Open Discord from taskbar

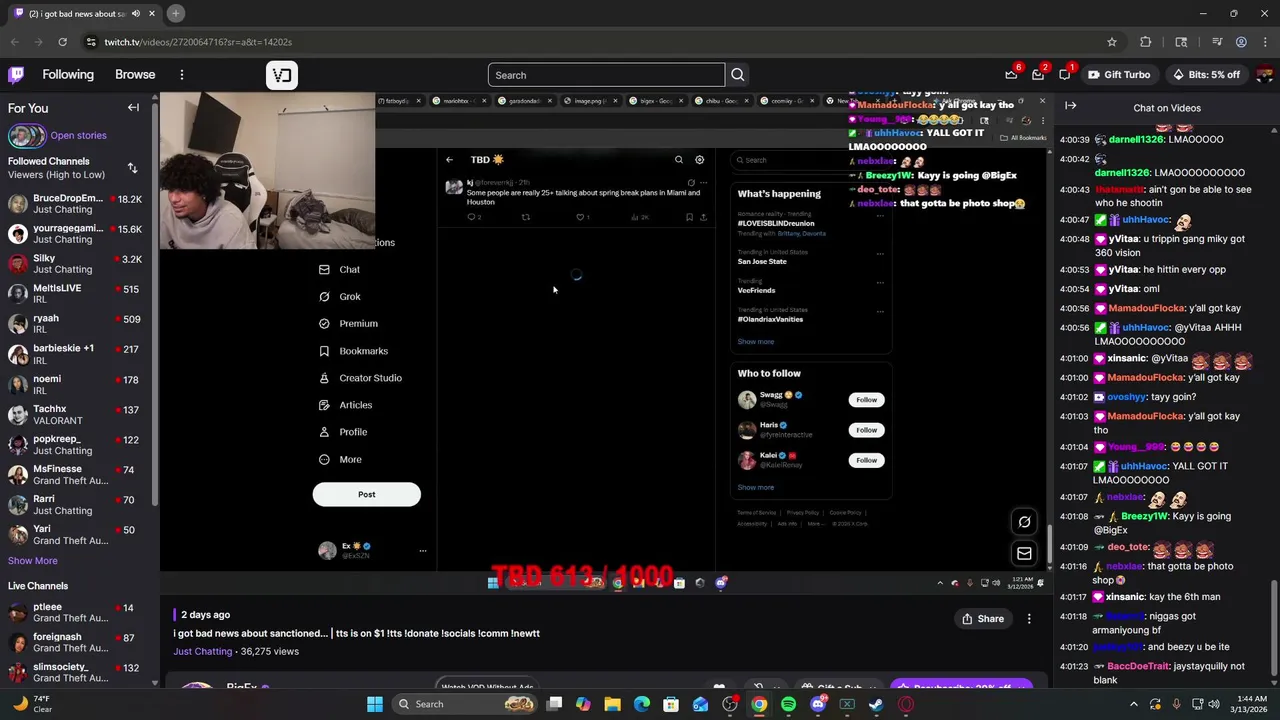pyautogui.click(x=818, y=704)
